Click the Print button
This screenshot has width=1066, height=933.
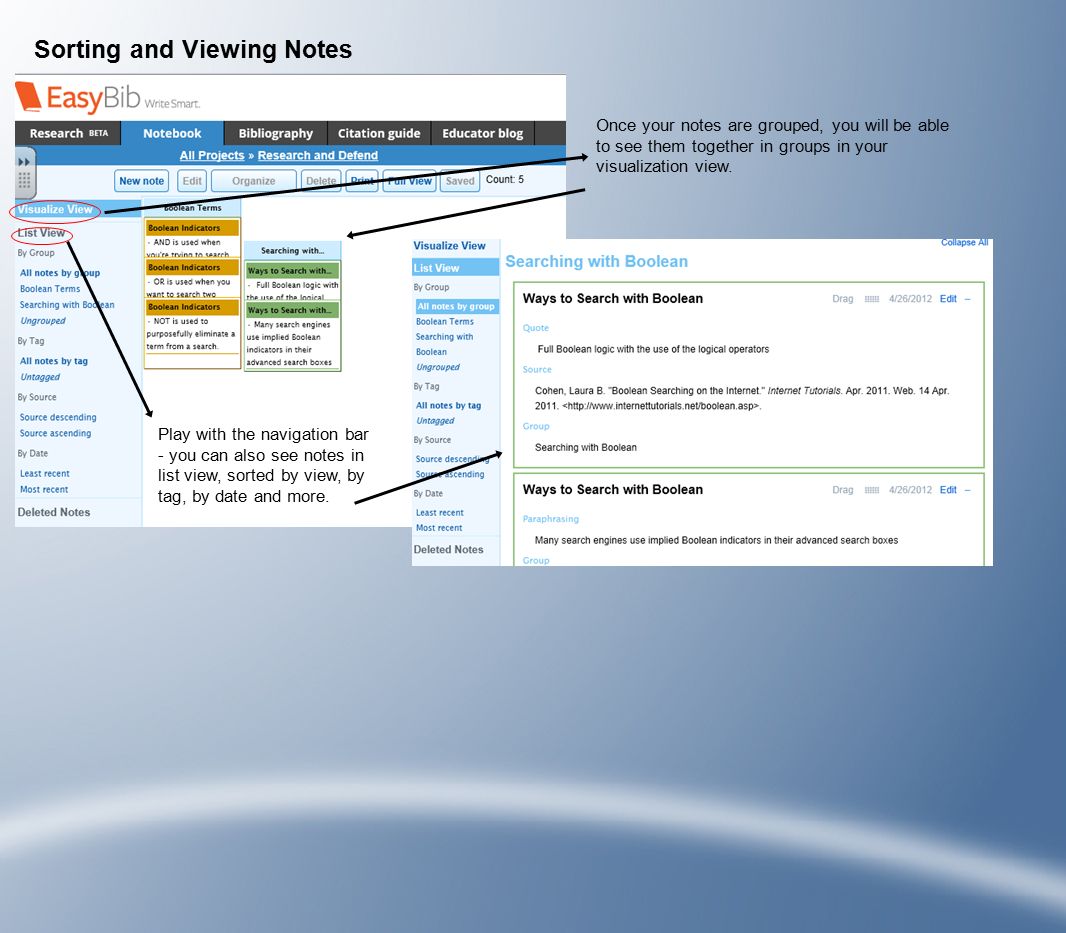(362, 181)
